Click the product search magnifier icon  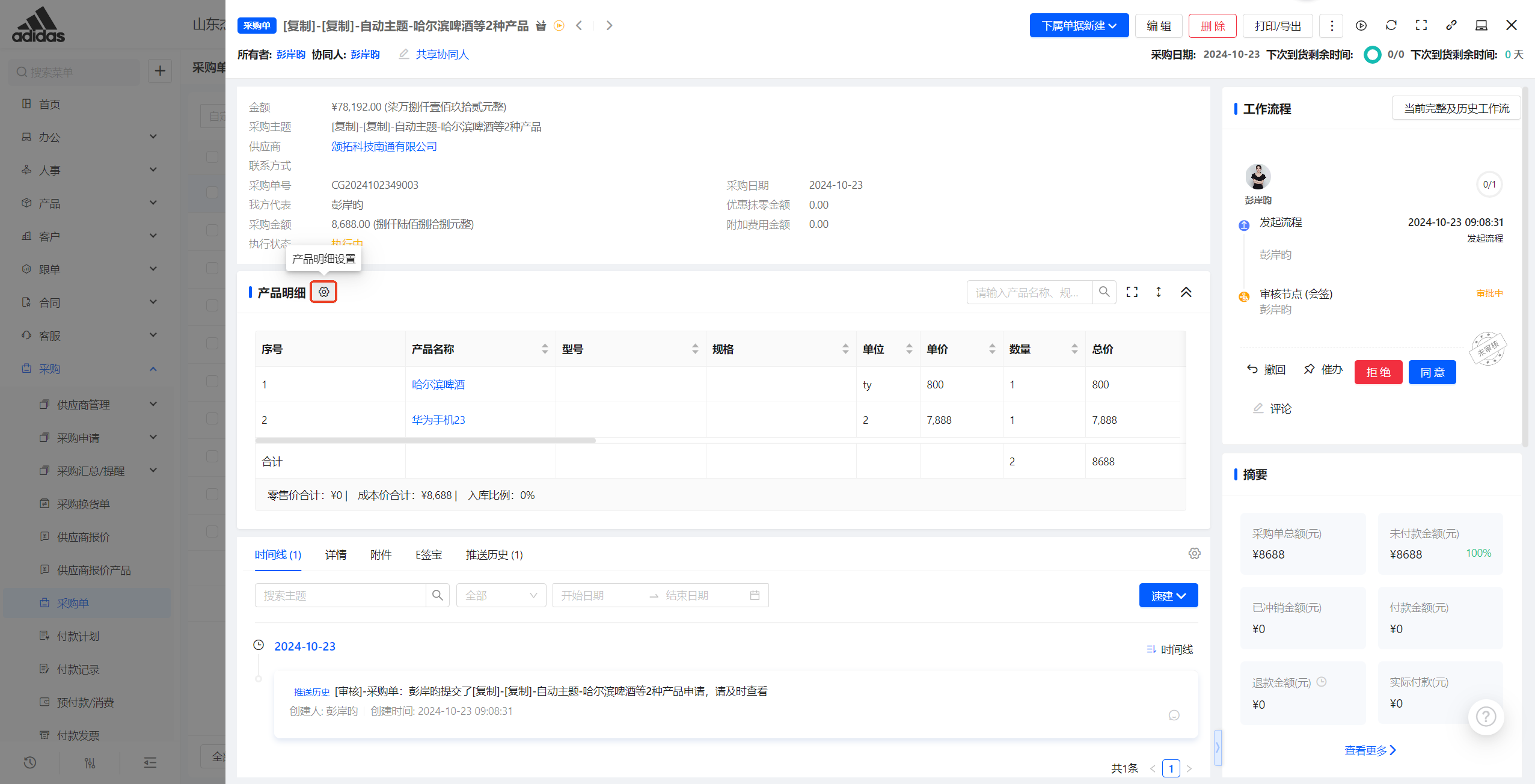[1104, 292]
